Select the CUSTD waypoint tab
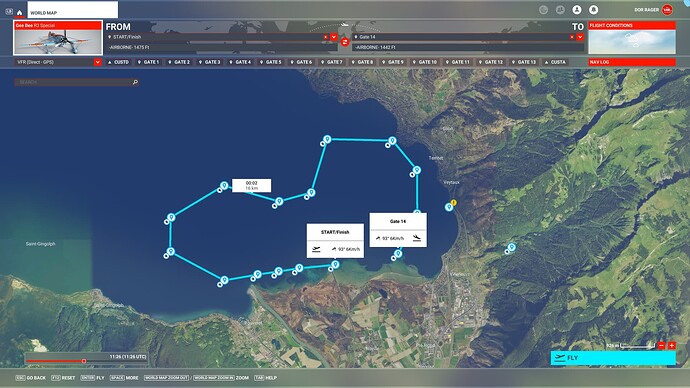690x388 pixels. tap(118, 62)
